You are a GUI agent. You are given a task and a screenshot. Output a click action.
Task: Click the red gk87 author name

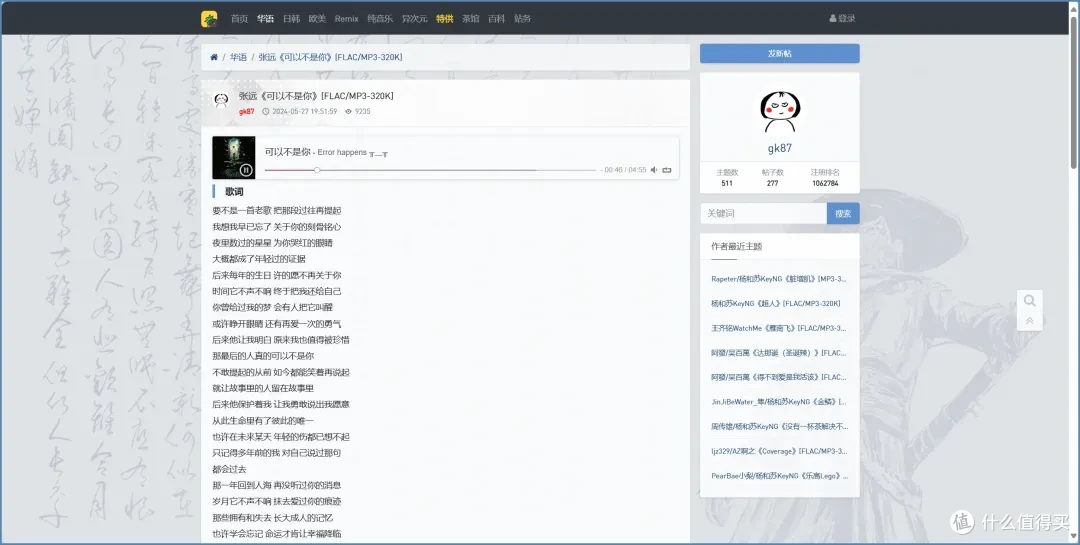pyautogui.click(x=247, y=112)
